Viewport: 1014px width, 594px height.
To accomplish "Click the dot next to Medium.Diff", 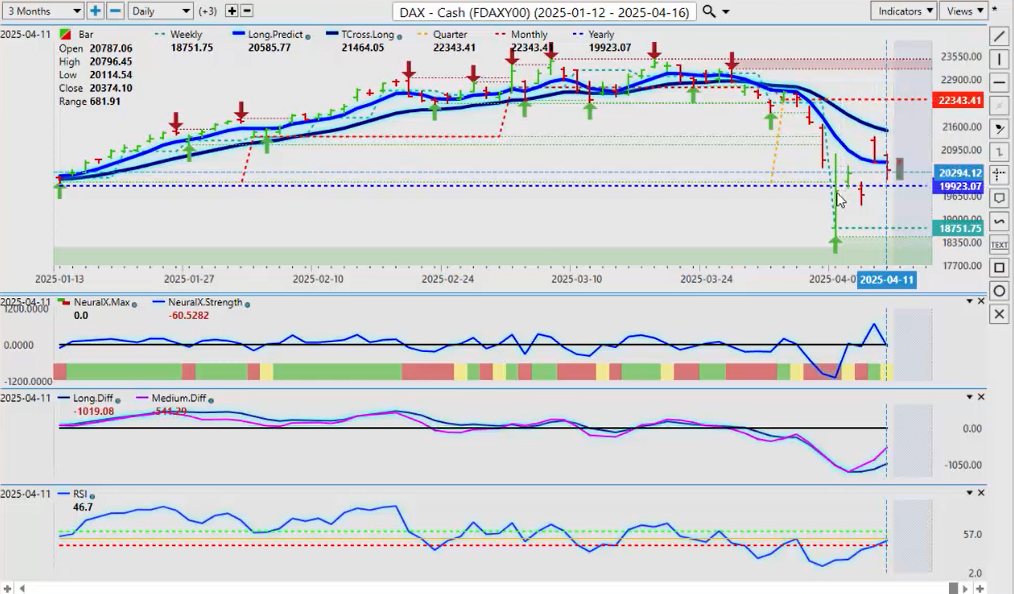I will (x=211, y=400).
